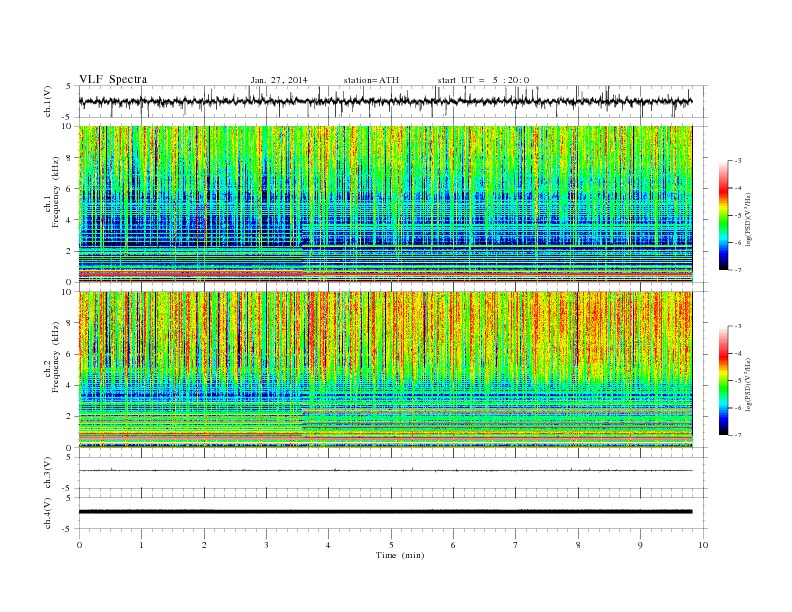Click the time axis tick label "6"
The image size is (792, 612).
point(454,545)
